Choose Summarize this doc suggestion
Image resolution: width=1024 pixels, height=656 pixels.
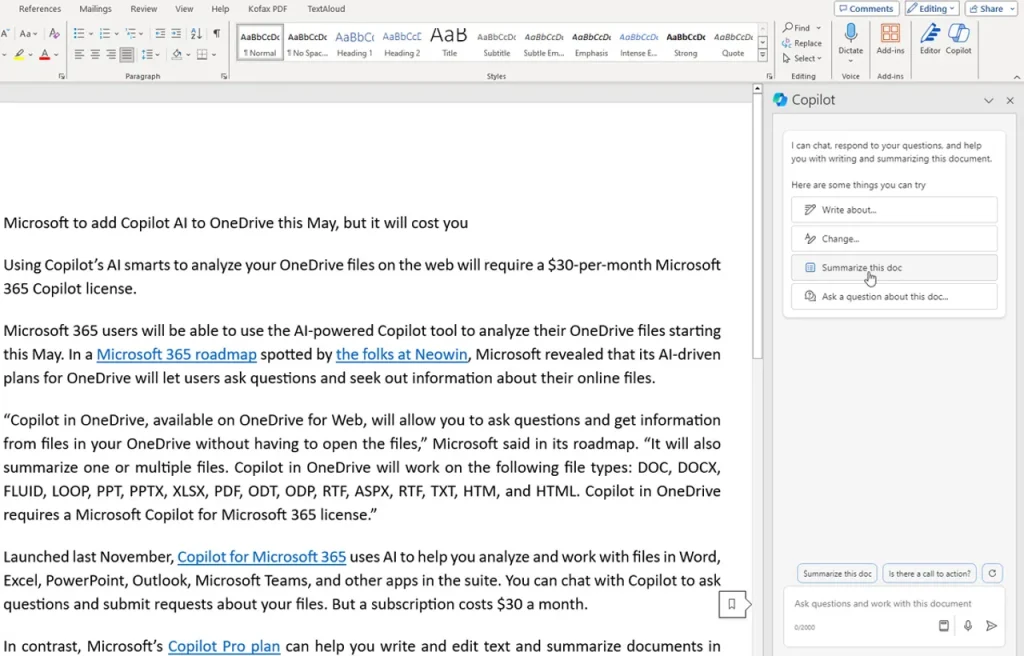pos(894,267)
